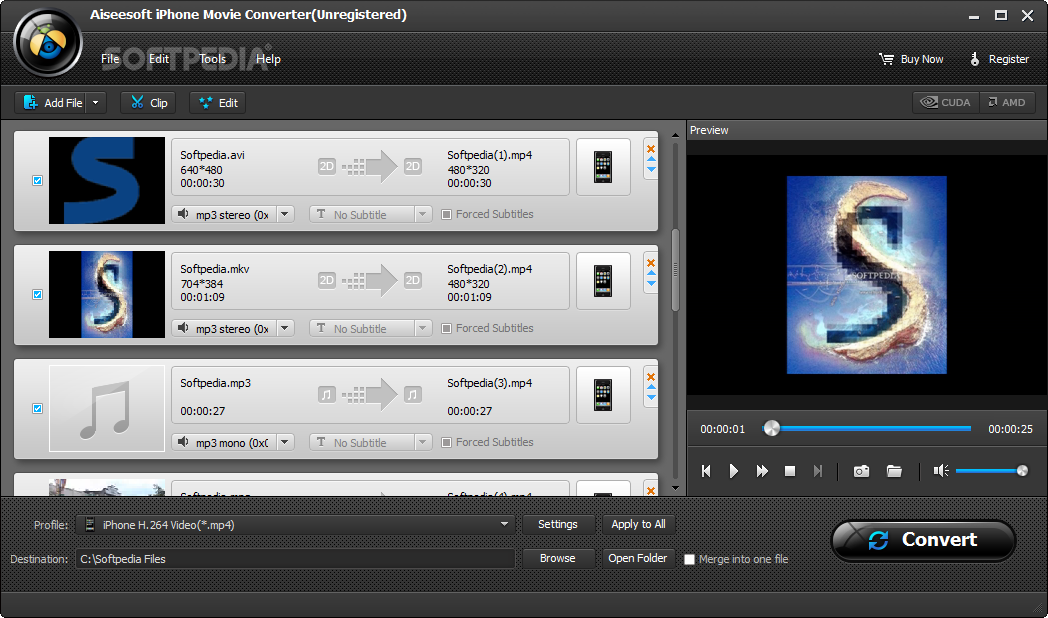The image size is (1048, 618).
Task: Click 2D output mode icon for Softpedia(2).mp4
Action: [x=413, y=280]
